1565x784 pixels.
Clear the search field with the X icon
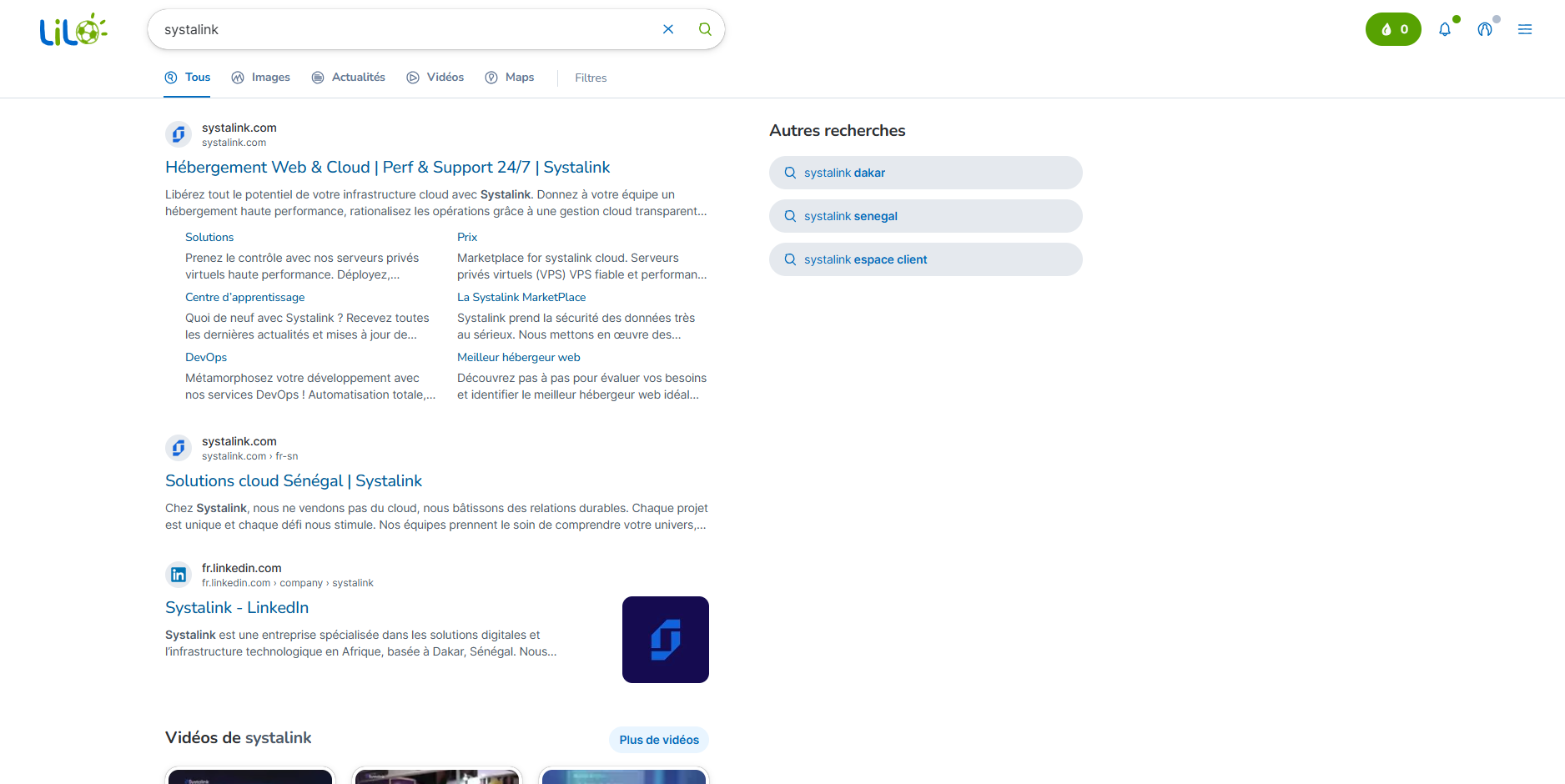coord(668,29)
